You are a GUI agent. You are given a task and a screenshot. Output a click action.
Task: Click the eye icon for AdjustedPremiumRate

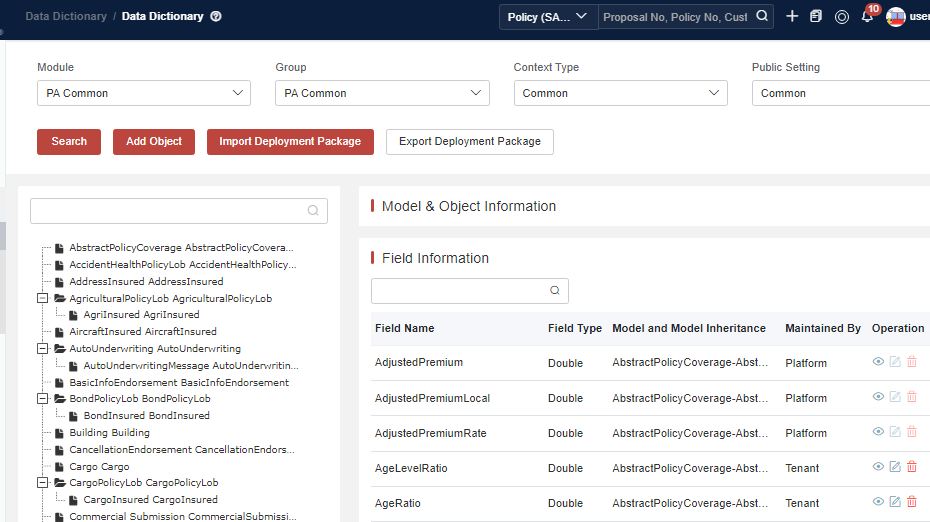878,432
